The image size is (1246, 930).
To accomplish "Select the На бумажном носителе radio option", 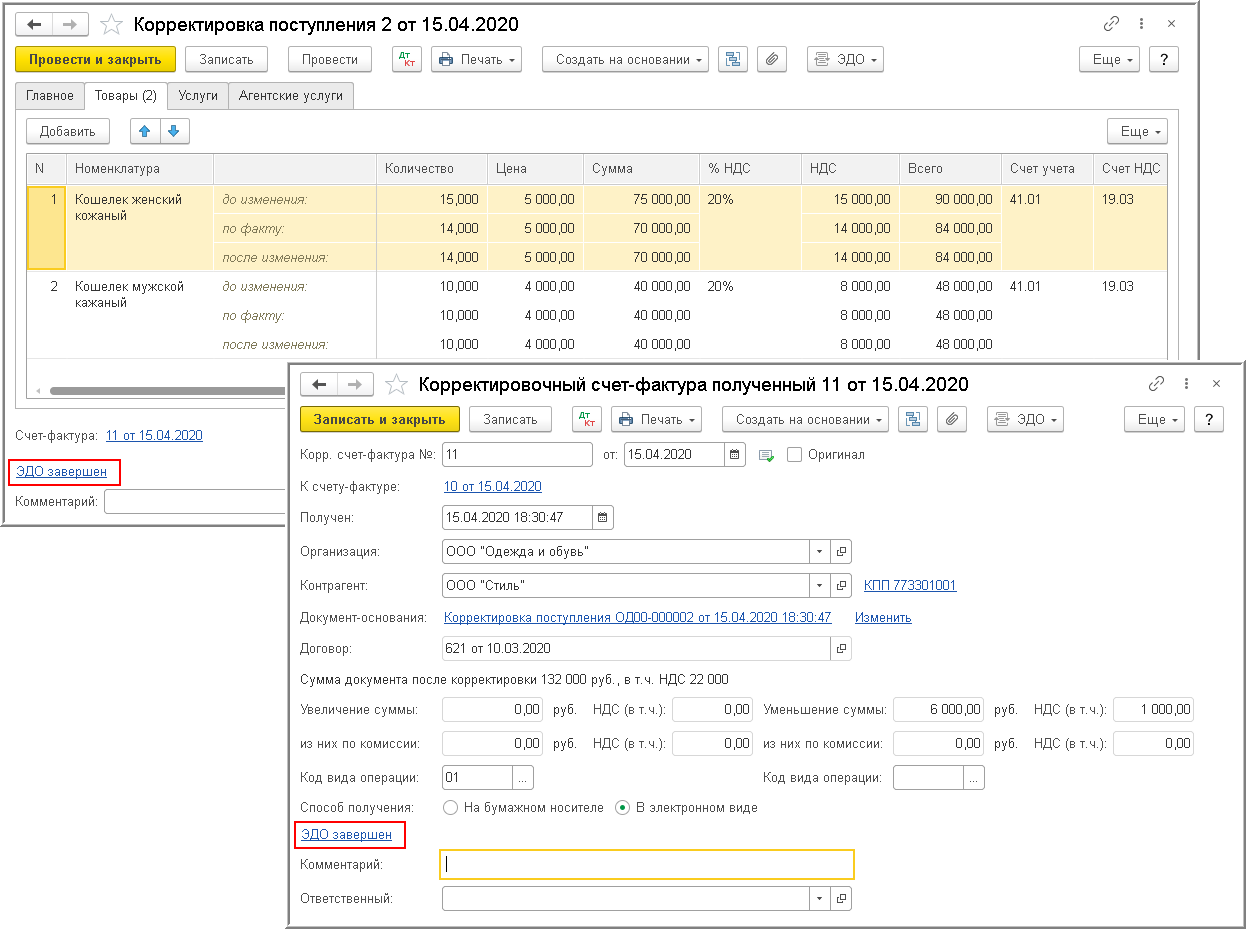I will [x=450, y=807].
